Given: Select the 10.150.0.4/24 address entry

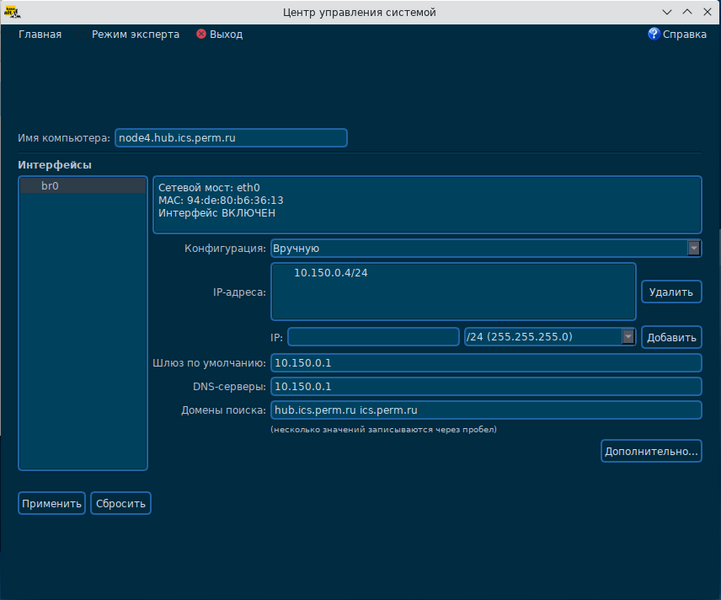Looking at the screenshot, I should (x=331, y=273).
